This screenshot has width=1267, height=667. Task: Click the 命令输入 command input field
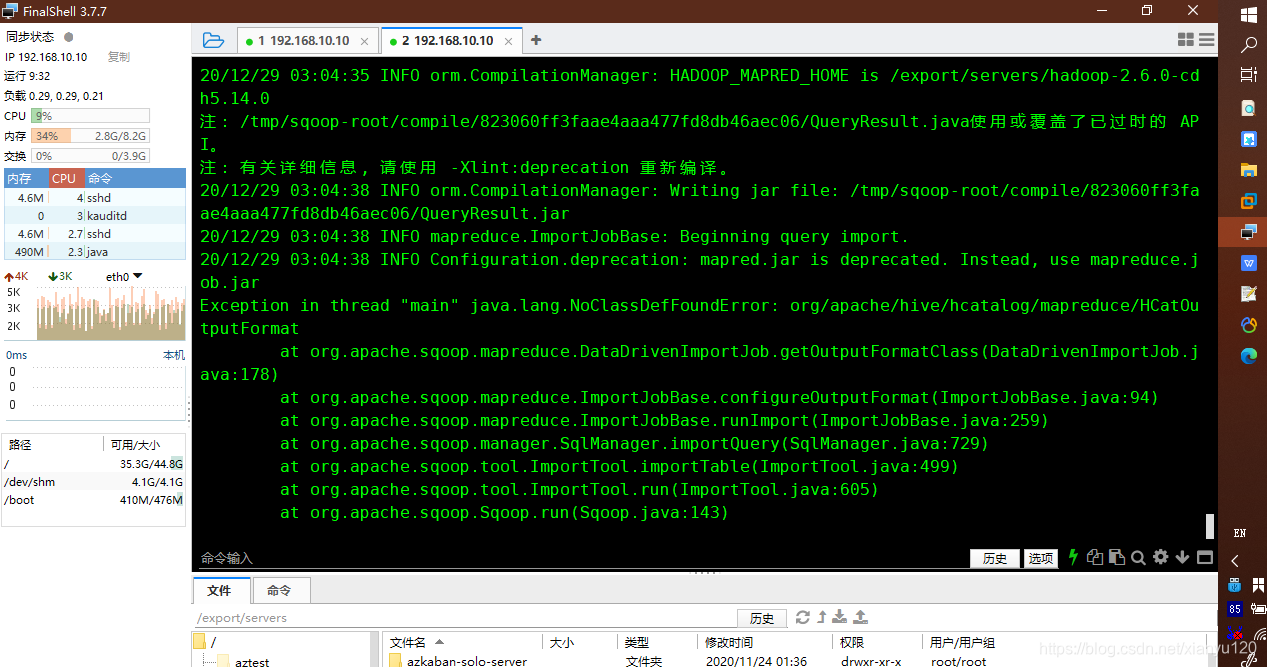tap(580, 558)
